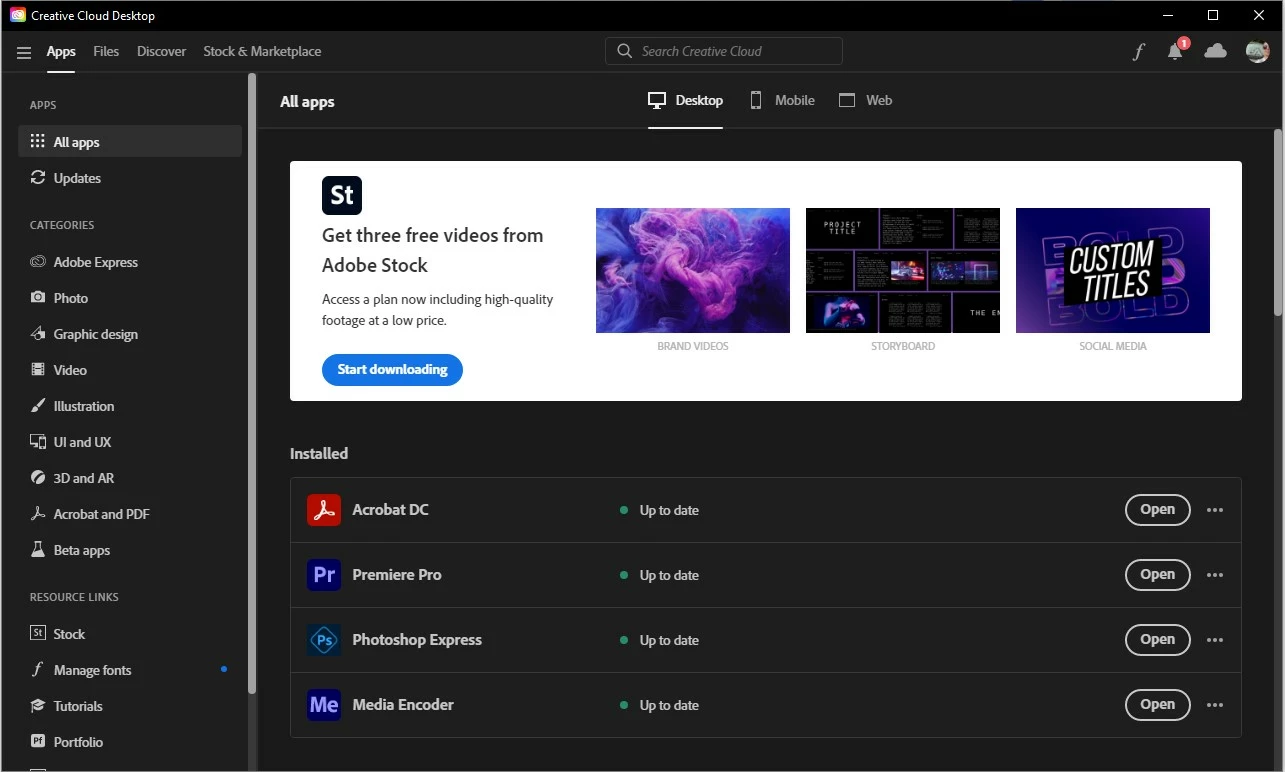Switch to the Apps tab
Viewport: 1285px width, 772px height.
point(61,52)
